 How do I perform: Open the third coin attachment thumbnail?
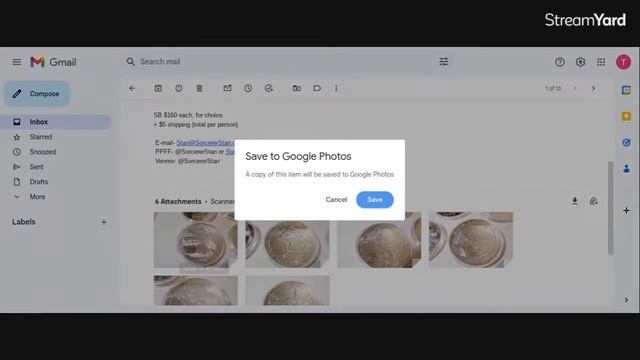pyautogui.click(x=379, y=244)
